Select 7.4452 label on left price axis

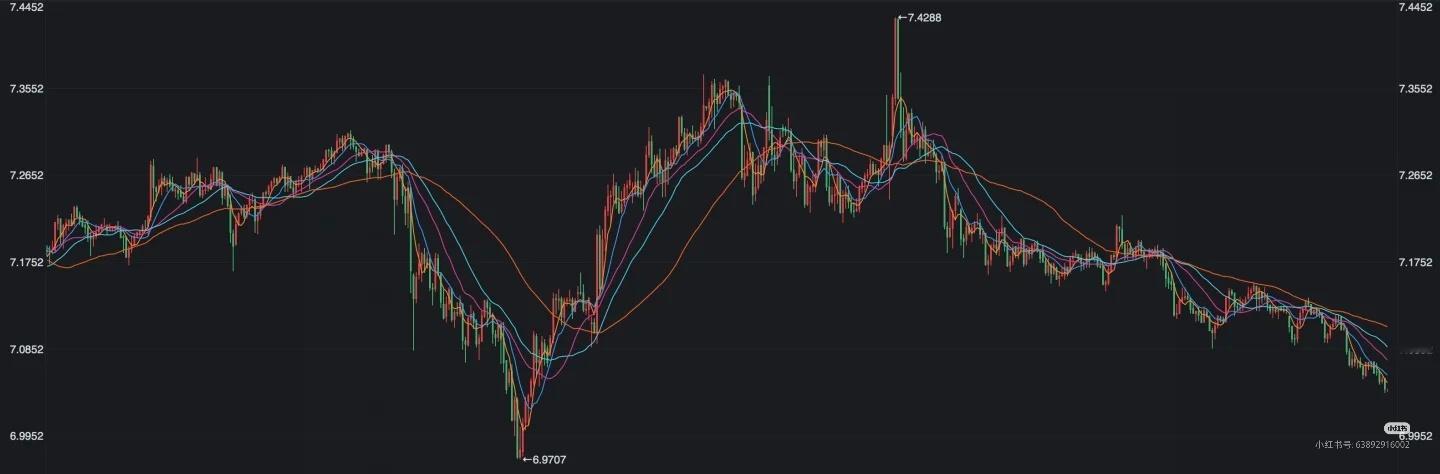pyautogui.click(x=26, y=7)
